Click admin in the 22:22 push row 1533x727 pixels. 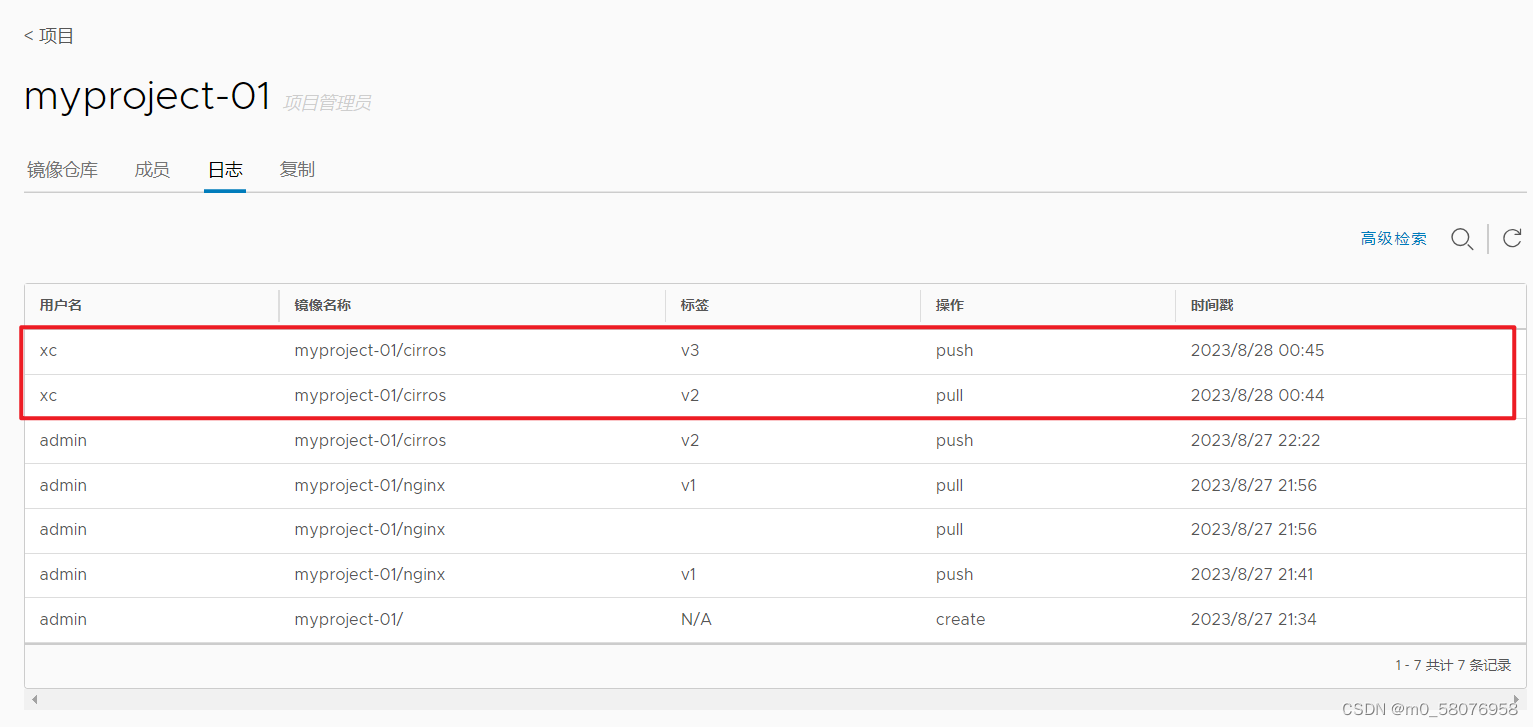[x=63, y=441]
